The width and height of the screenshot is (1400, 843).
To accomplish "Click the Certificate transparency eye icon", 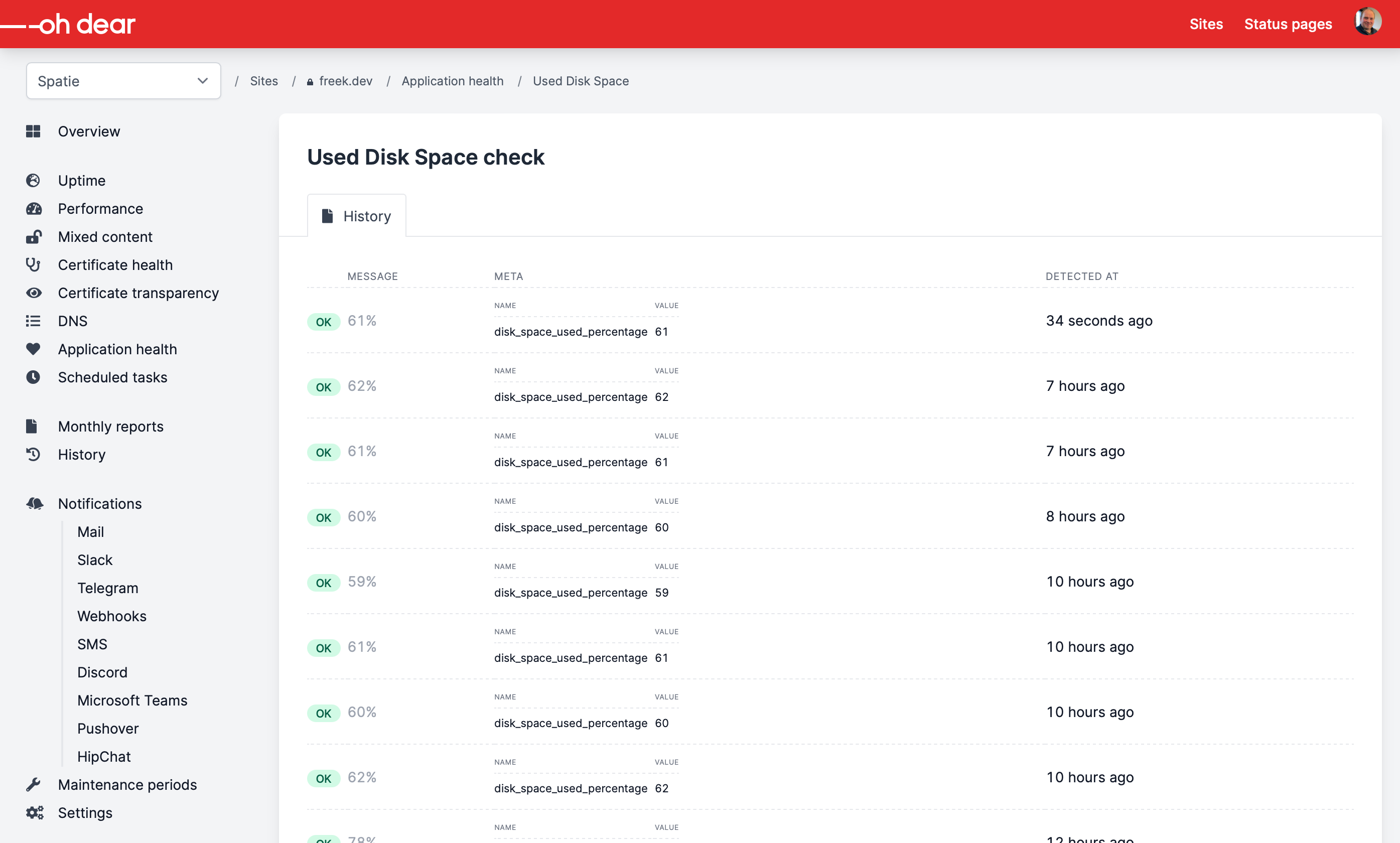I will (x=34, y=293).
